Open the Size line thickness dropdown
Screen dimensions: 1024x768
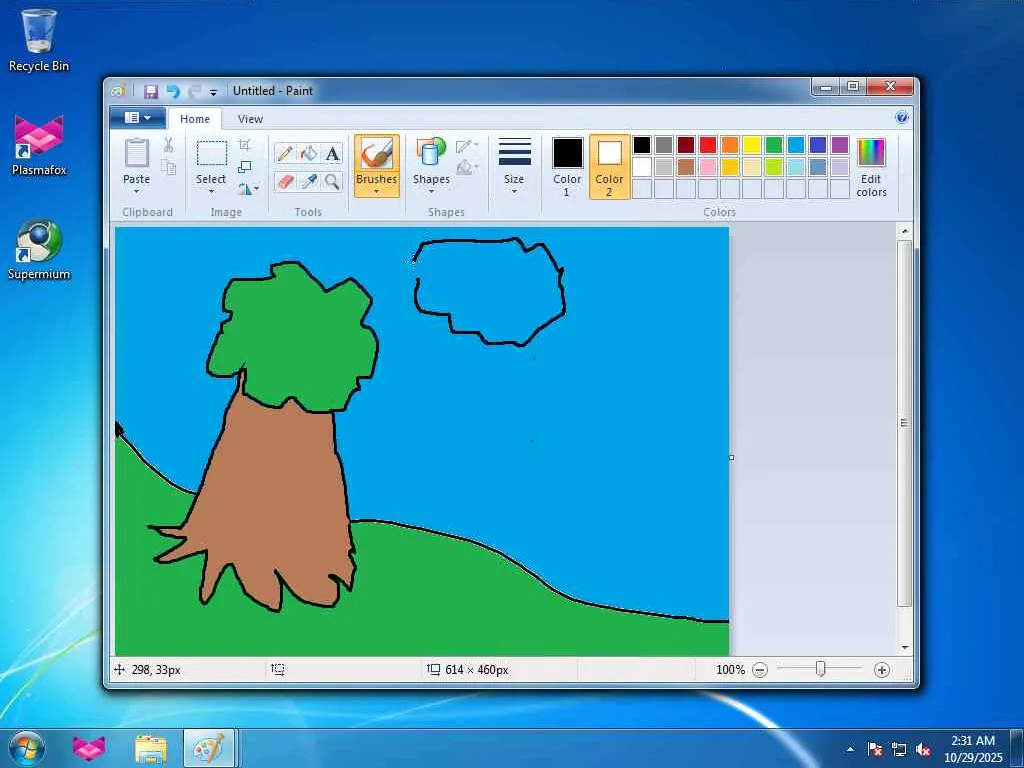(x=514, y=166)
